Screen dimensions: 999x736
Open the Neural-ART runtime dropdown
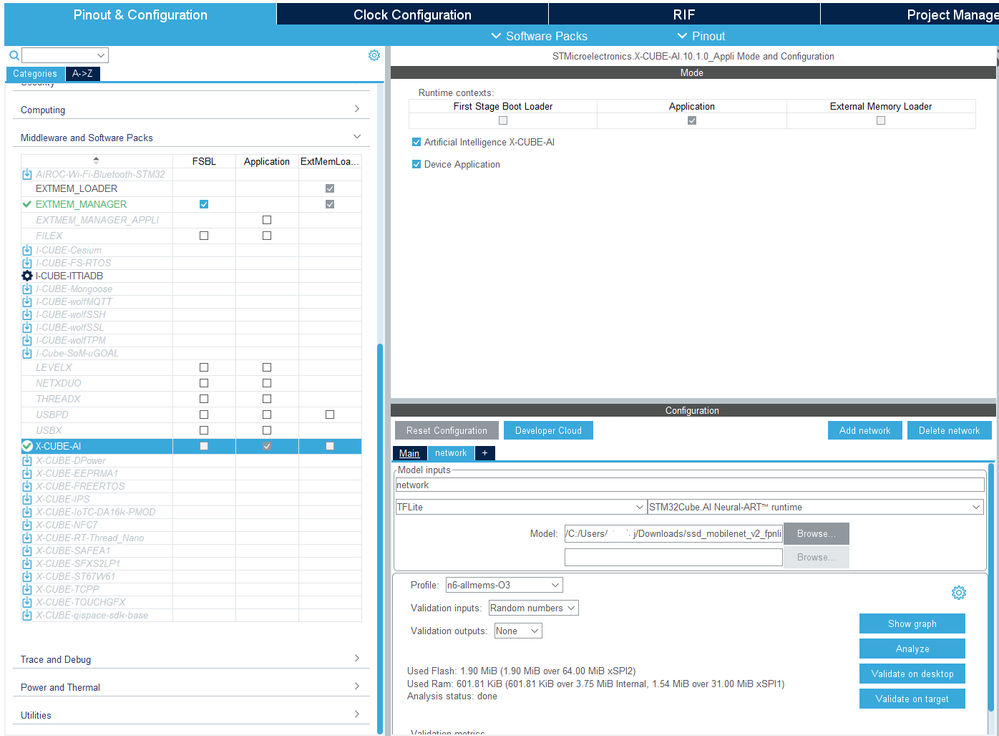click(815, 507)
